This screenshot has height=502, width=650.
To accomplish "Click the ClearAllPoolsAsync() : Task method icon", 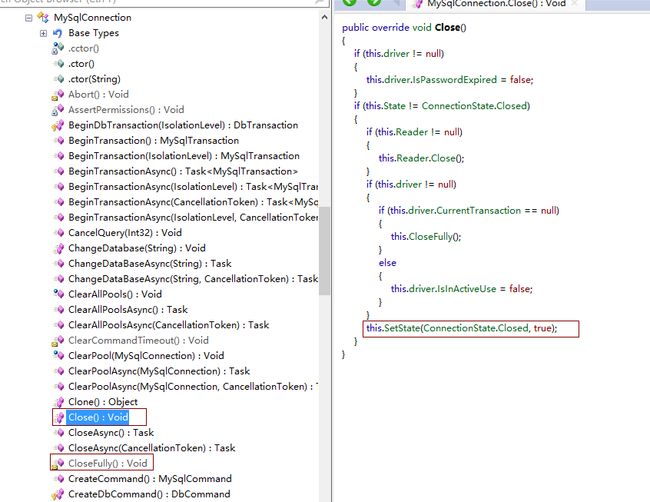I will pos(59,310).
